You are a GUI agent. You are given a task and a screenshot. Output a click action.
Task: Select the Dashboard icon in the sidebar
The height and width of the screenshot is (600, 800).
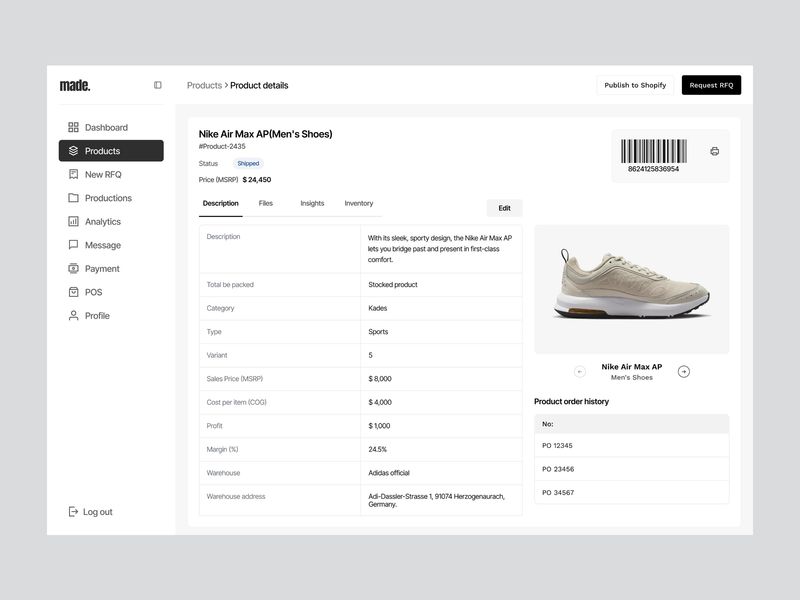pos(73,127)
